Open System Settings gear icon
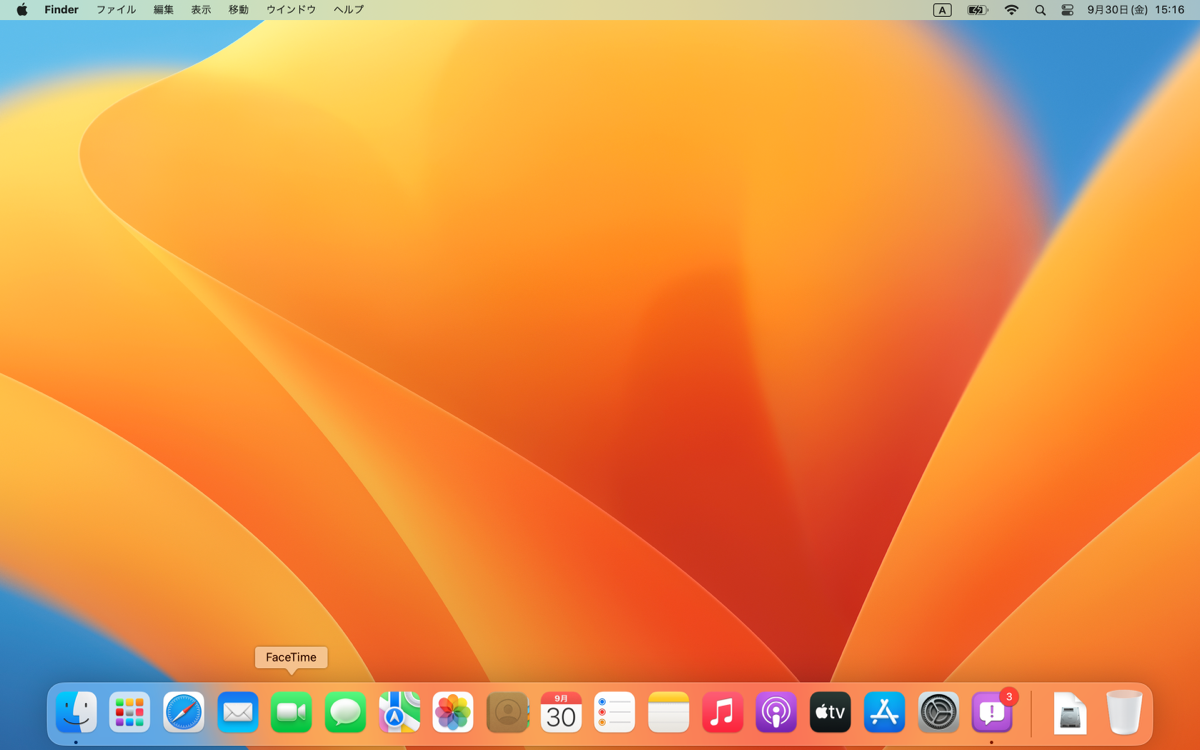Viewport: 1200px width, 750px height. (938, 713)
